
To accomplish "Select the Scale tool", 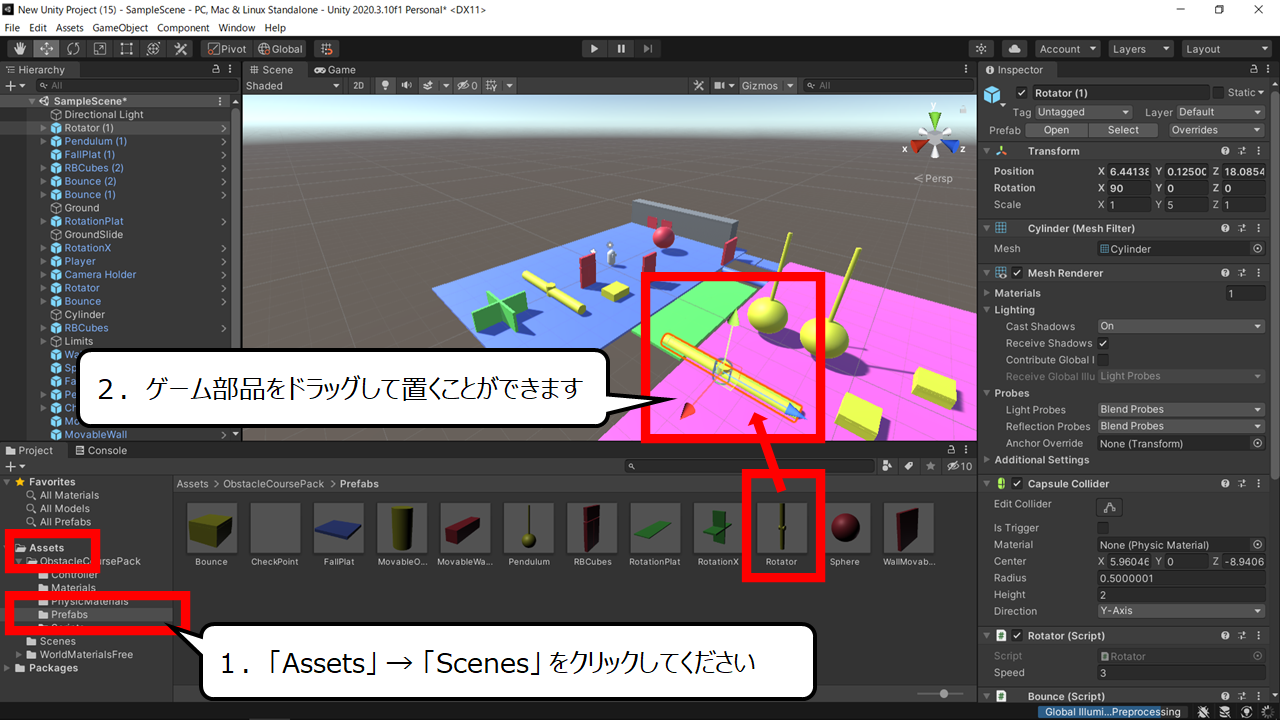I will pyautogui.click(x=100, y=48).
